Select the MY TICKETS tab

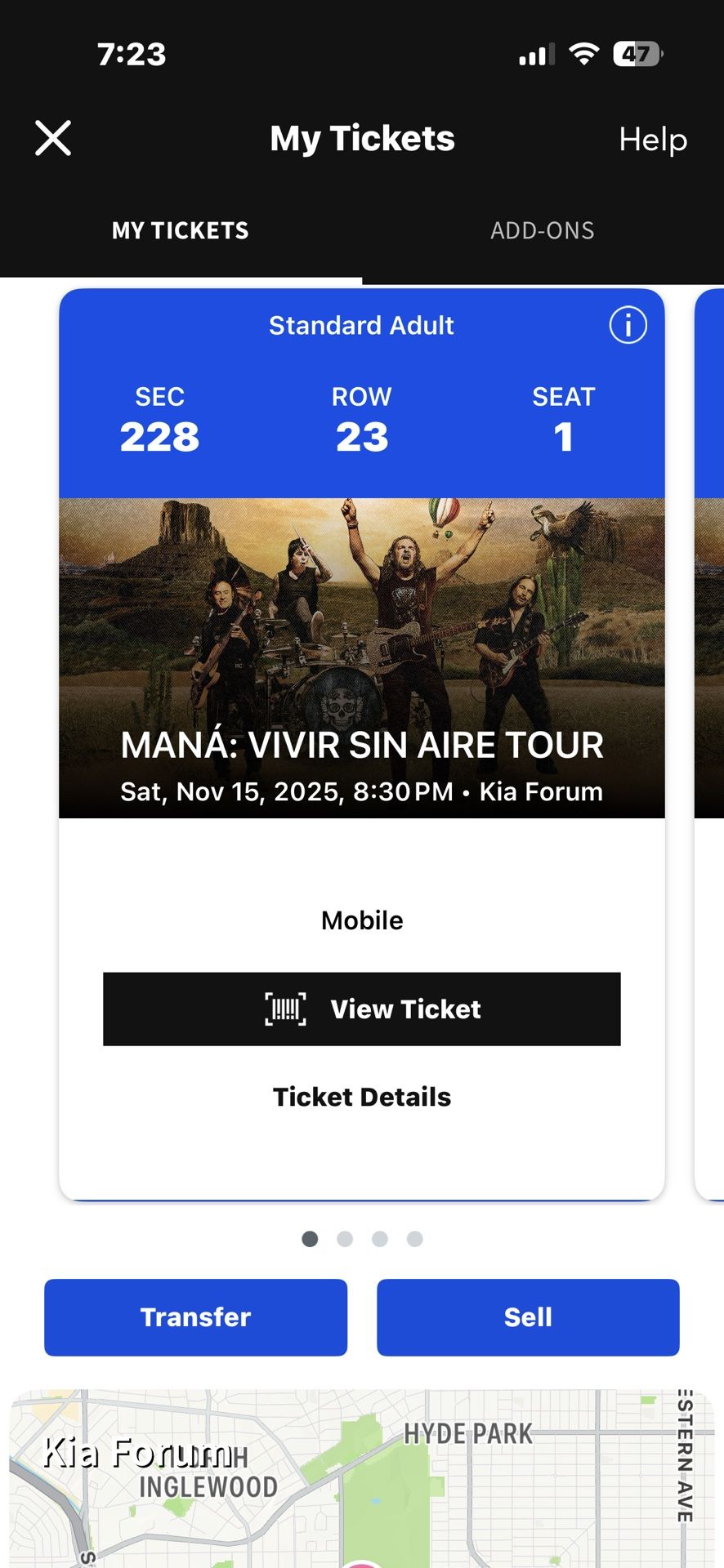tap(180, 230)
